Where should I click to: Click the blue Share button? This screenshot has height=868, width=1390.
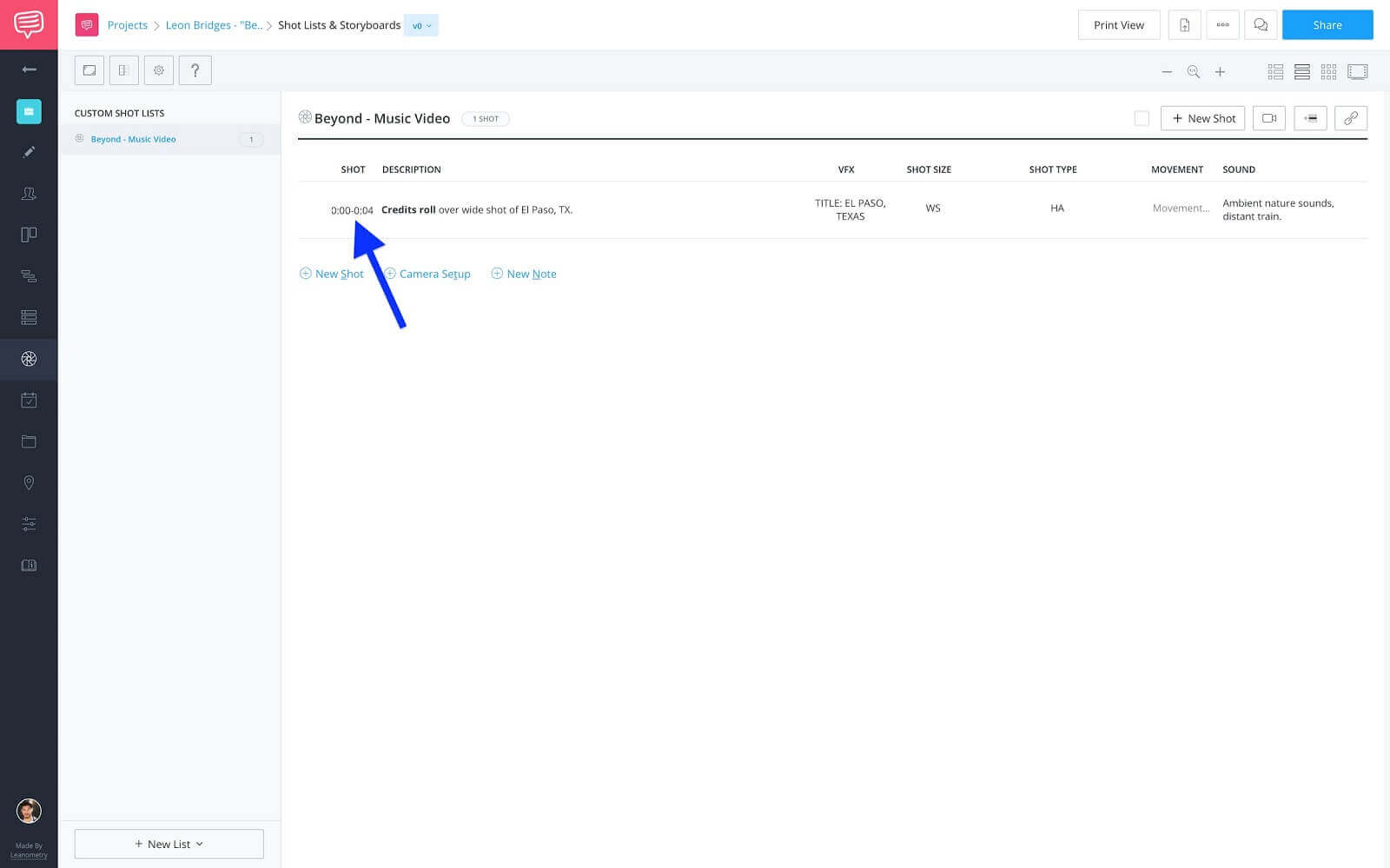(x=1327, y=25)
